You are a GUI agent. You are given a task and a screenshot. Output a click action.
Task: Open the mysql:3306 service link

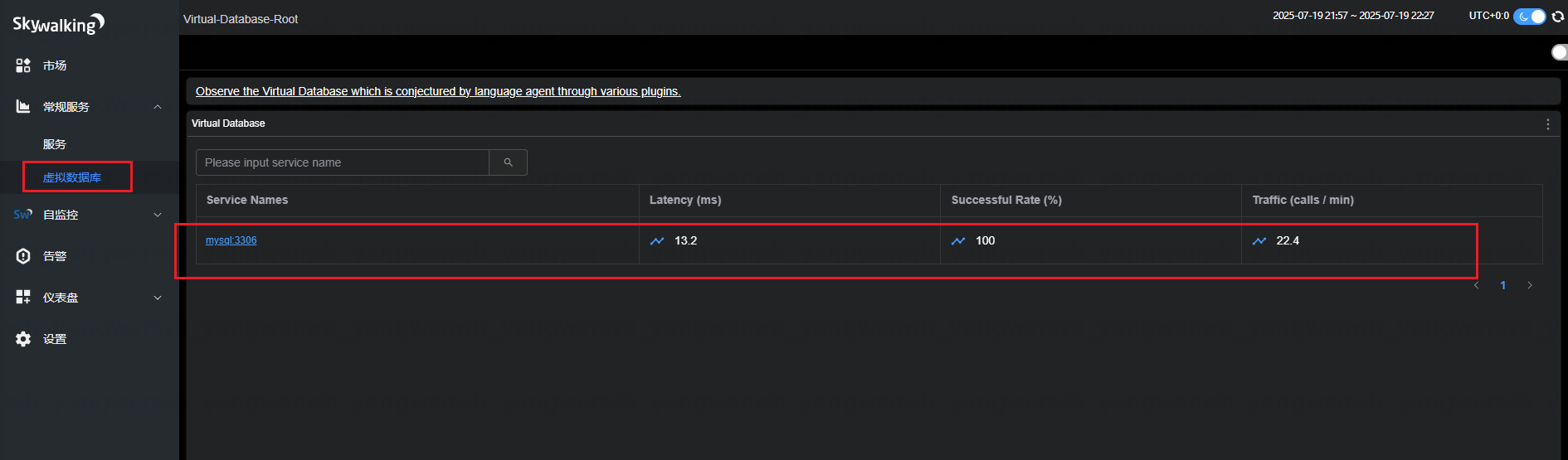(x=231, y=240)
